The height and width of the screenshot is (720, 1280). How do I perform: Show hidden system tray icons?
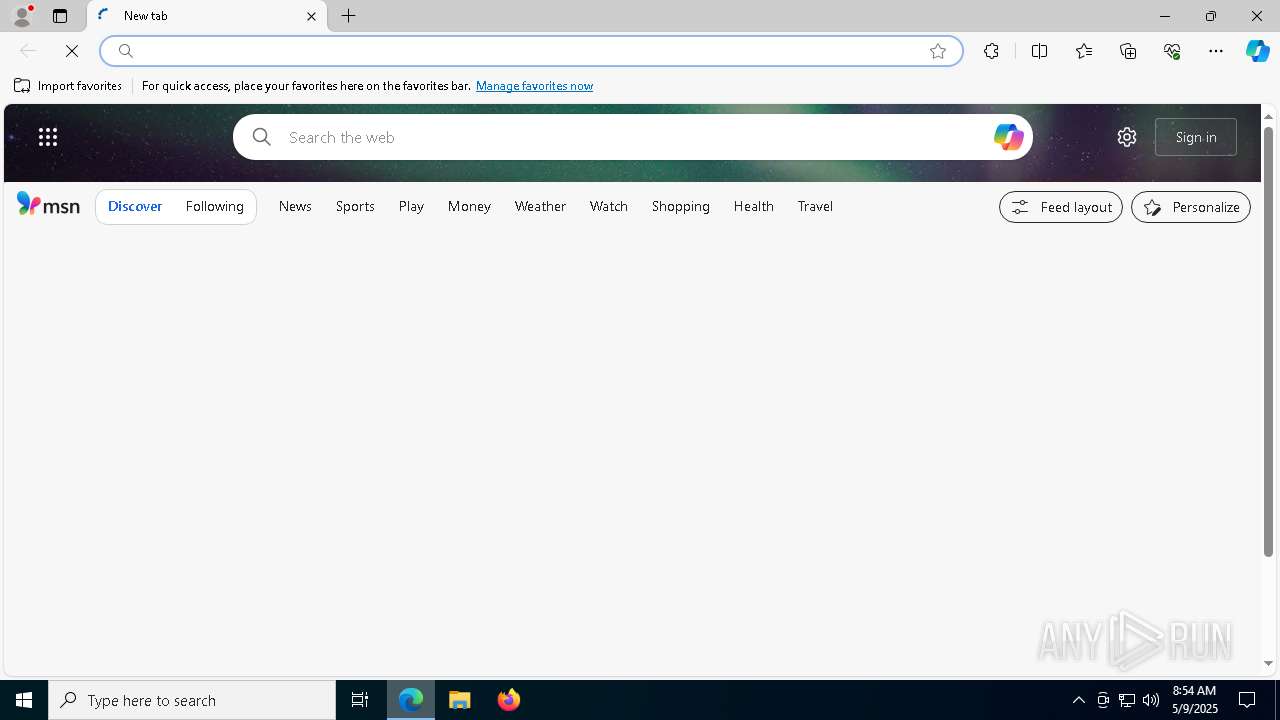point(1078,700)
